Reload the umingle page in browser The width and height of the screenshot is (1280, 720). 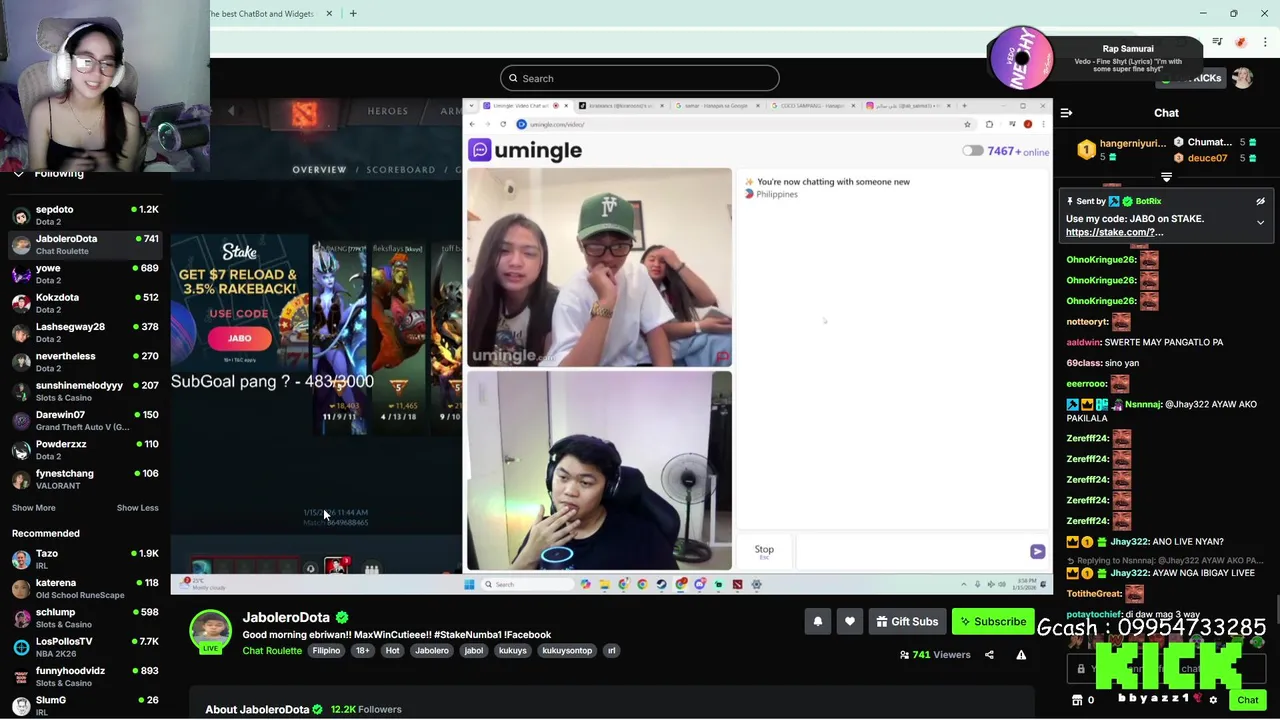(503, 124)
